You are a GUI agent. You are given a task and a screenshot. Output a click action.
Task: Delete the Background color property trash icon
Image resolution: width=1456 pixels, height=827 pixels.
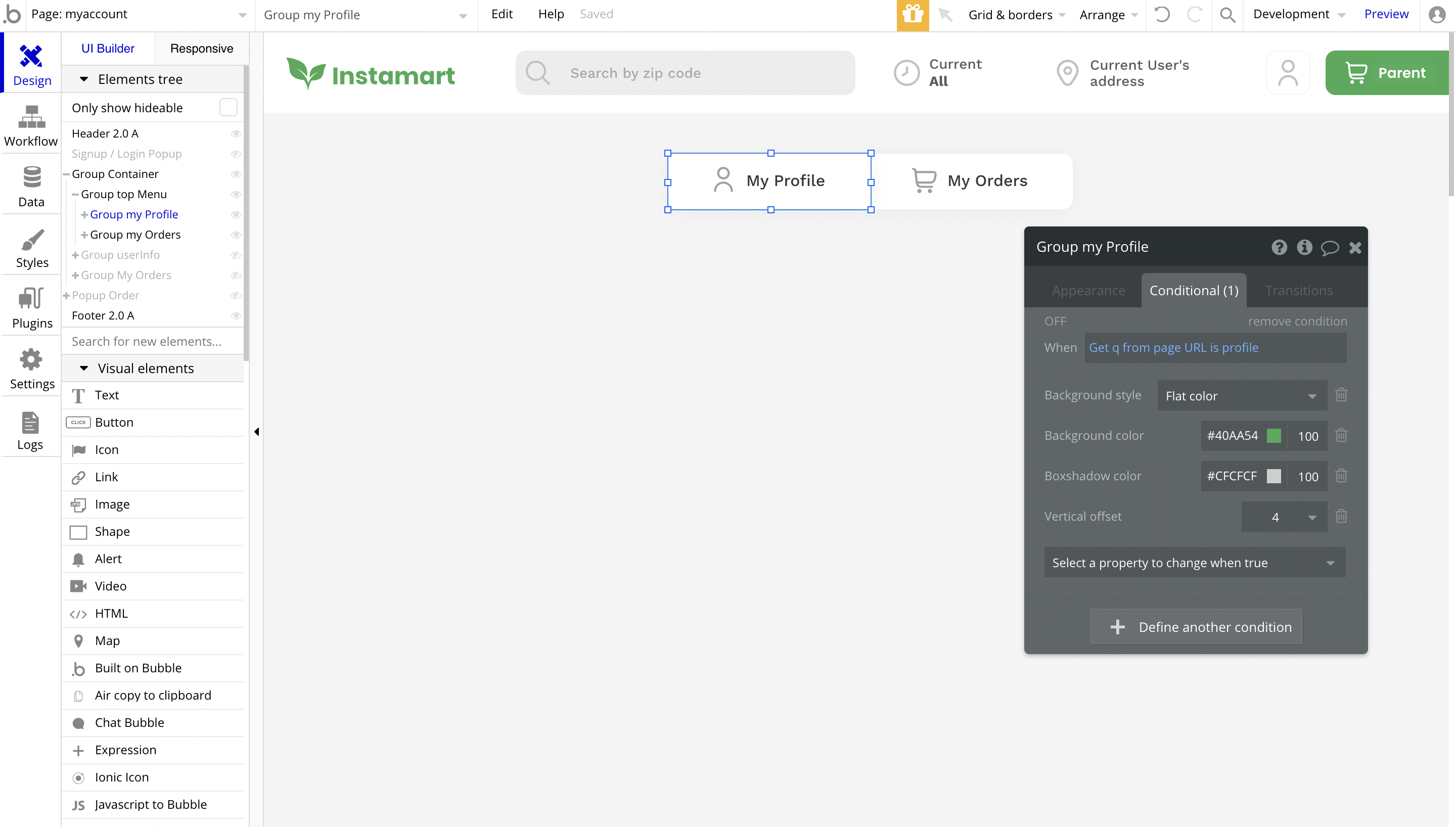[x=1341, y=436]
